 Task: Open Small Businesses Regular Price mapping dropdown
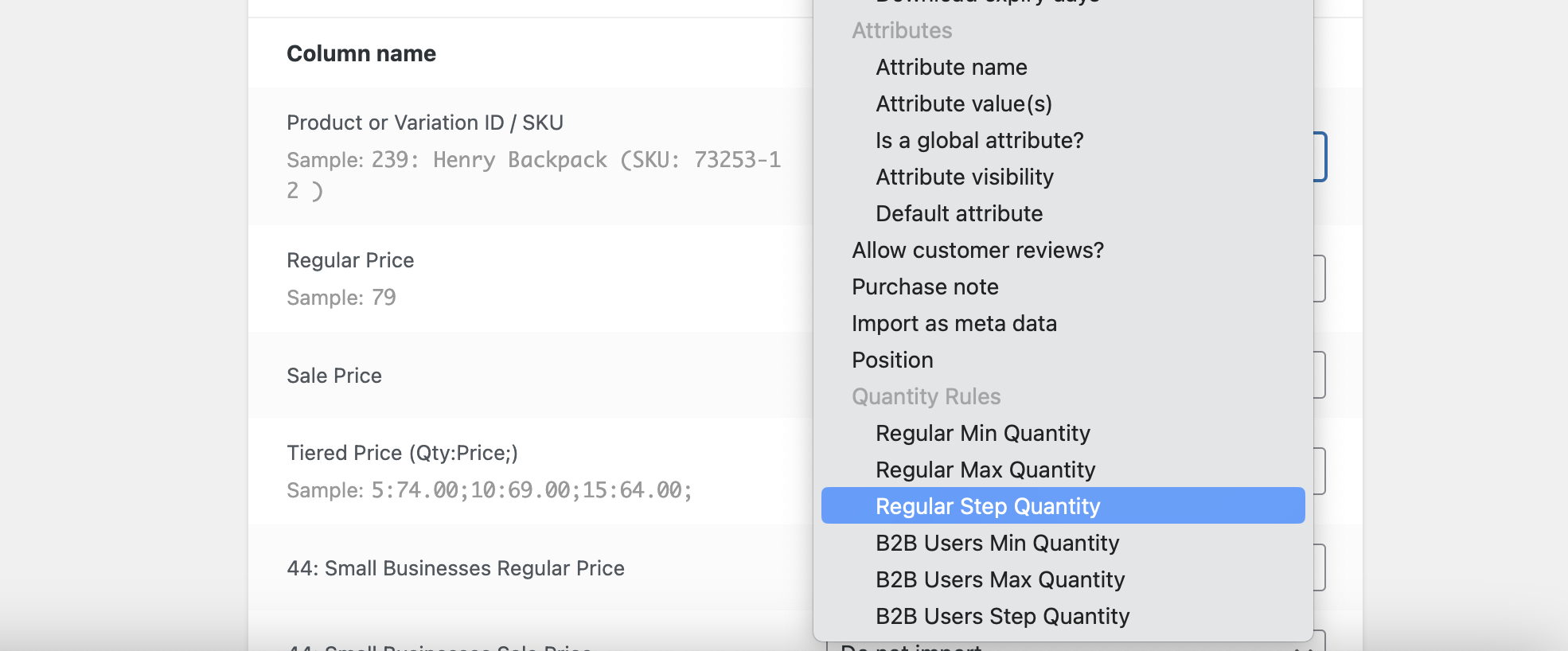1319,567
